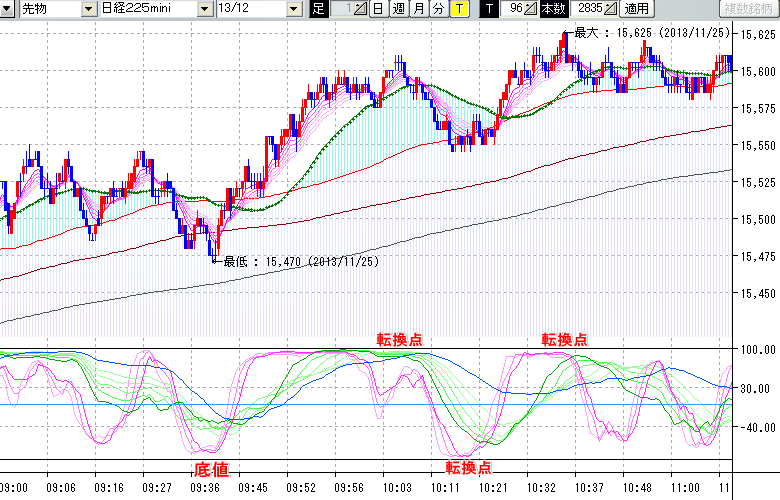Expand the 日経225mini symbol dropdown

205,9
